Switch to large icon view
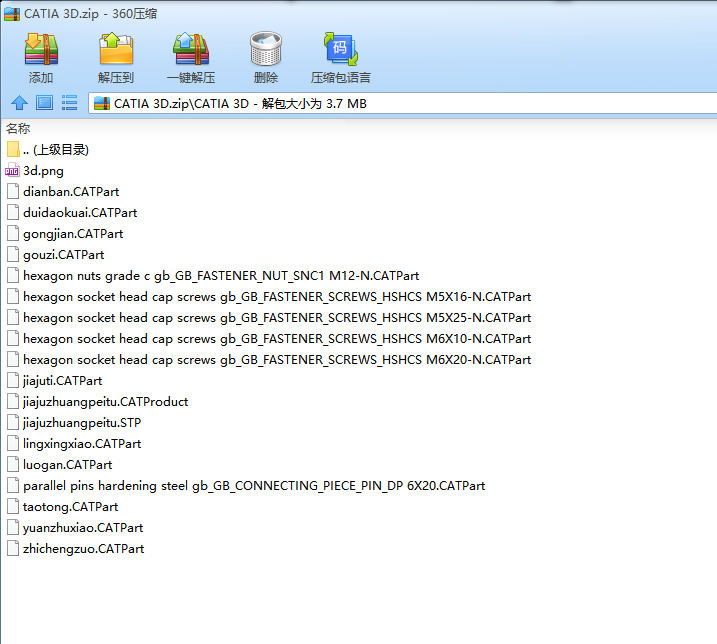The width and height of the screenshot is (717, 644). (44, 103)
